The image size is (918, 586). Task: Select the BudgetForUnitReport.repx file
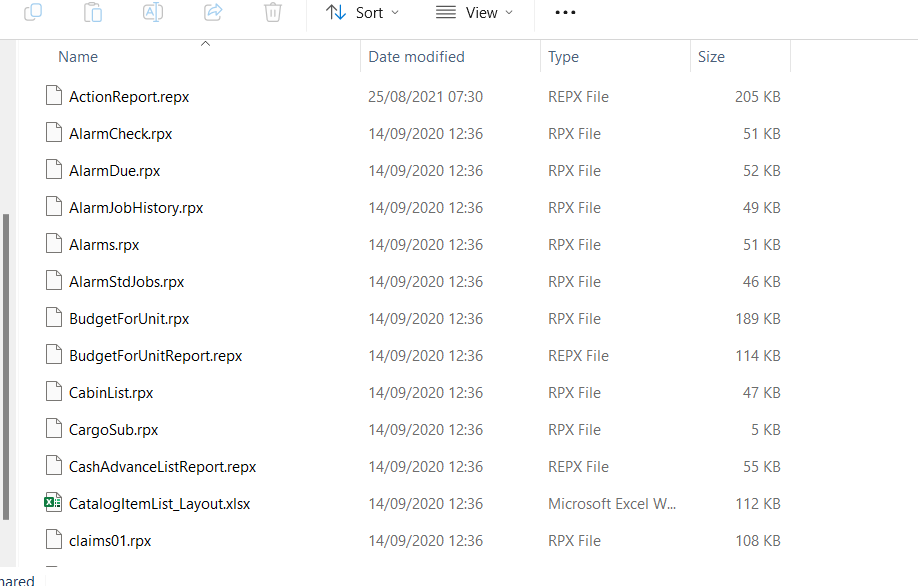click(155, 356)
